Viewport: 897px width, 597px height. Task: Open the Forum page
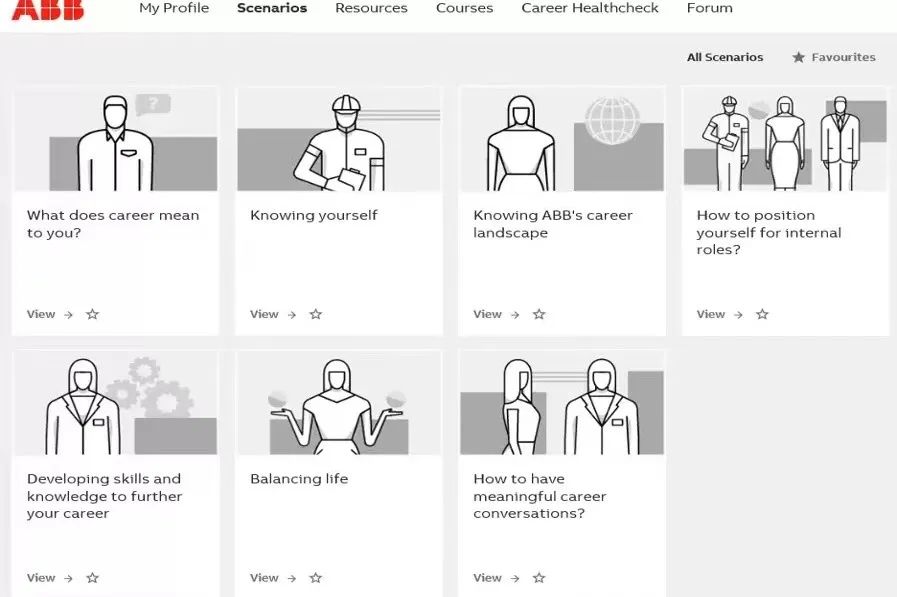[x=709, y=8]
